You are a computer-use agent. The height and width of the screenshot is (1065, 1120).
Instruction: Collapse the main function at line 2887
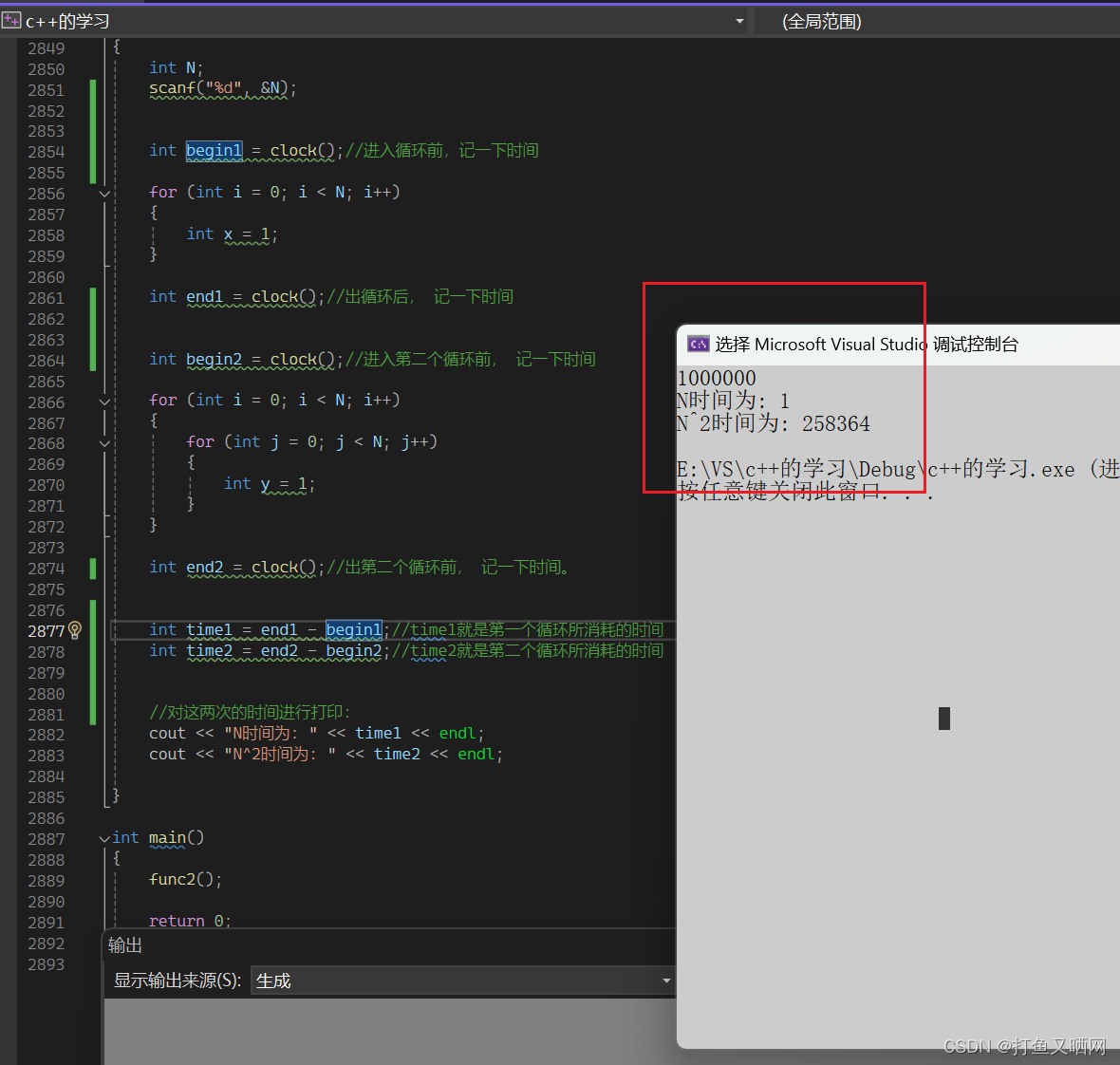coord(104,839)
